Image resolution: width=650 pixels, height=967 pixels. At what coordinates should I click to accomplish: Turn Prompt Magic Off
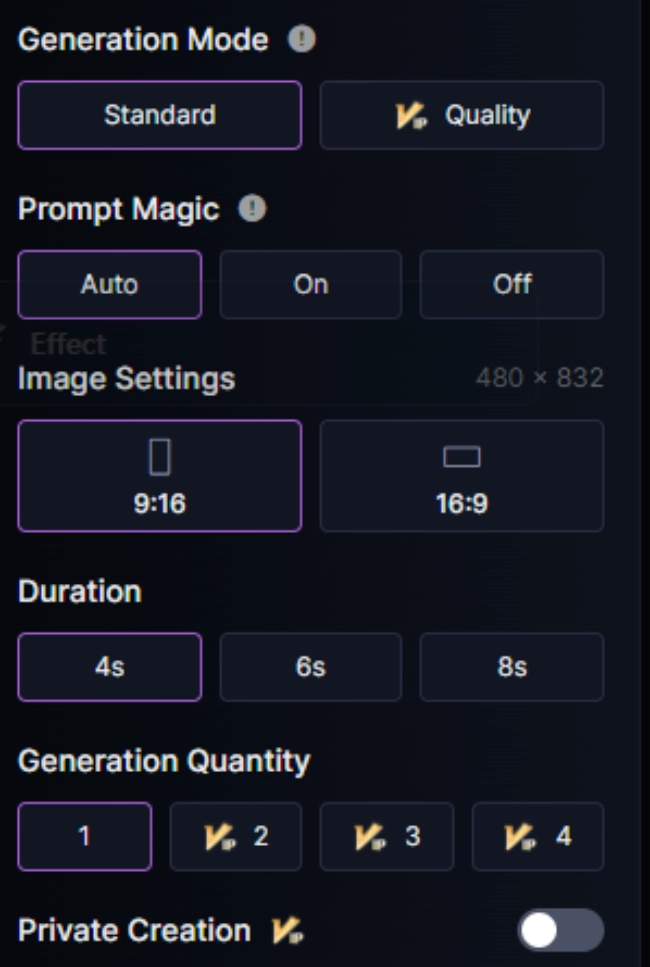[x=511, y=284]
